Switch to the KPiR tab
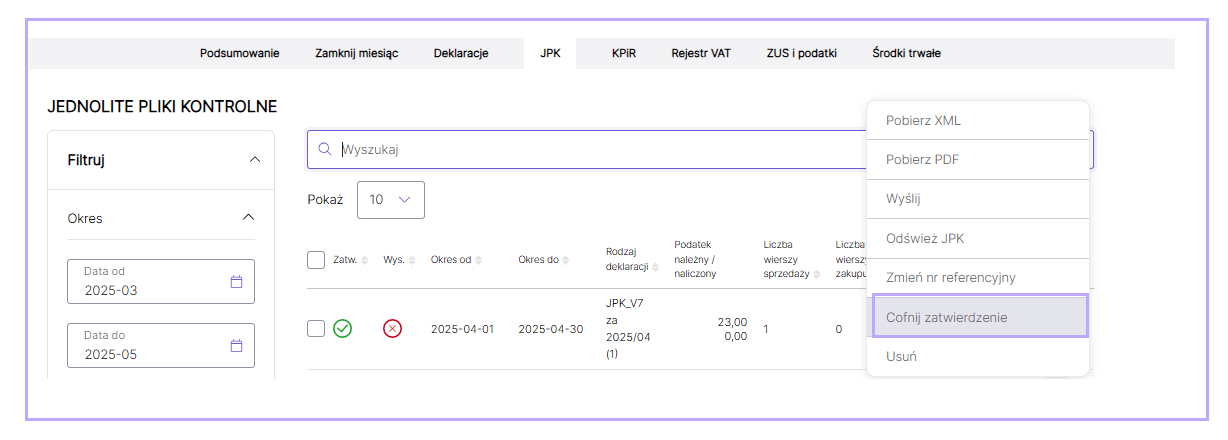 tap(625, 53)
